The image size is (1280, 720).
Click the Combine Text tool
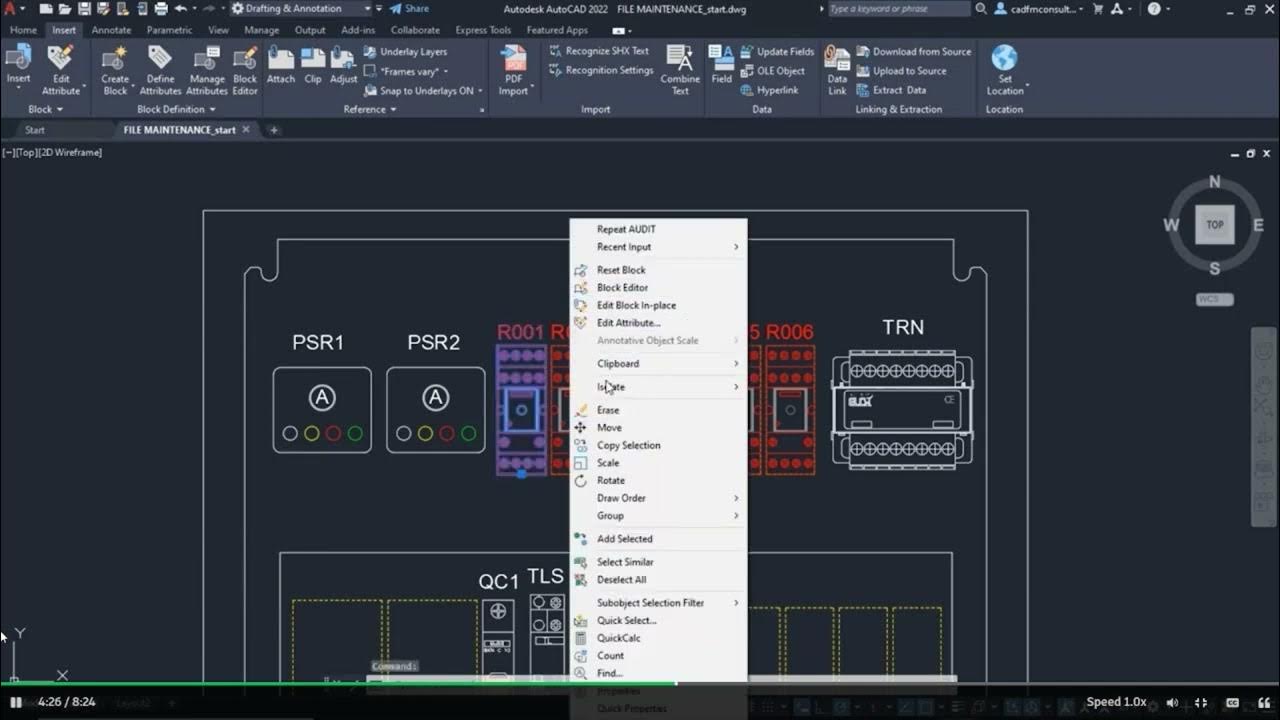tap(680, 70)
